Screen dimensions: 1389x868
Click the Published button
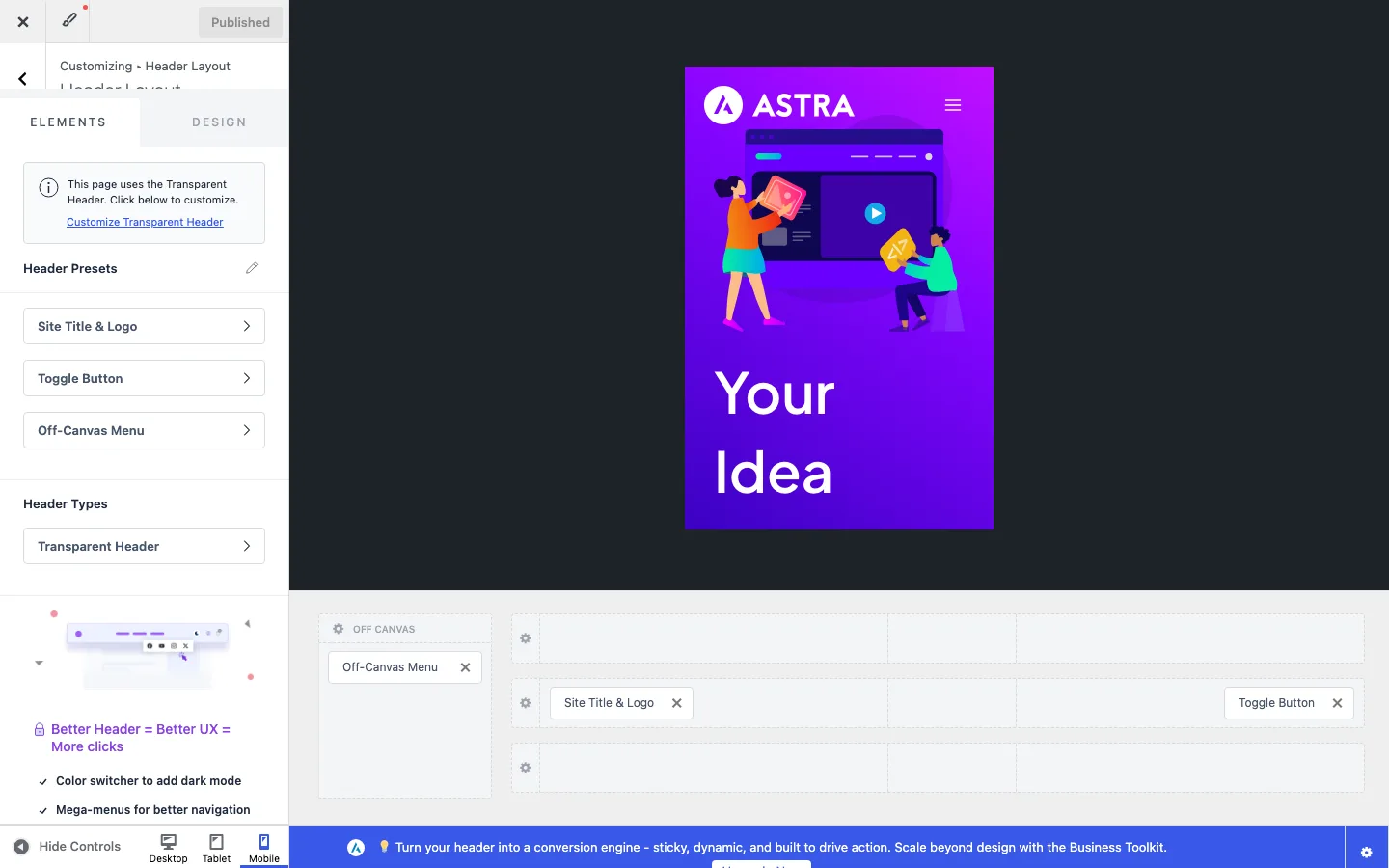(x=240, y=22)
